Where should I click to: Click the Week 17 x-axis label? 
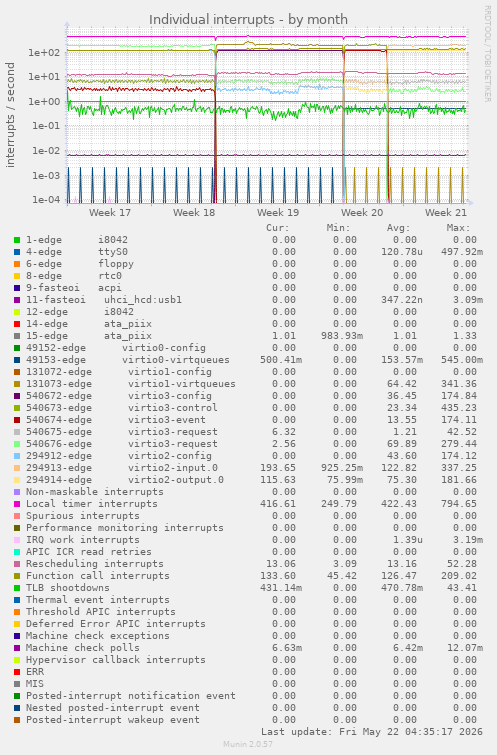pyautogui.click(x=110, y=212)
